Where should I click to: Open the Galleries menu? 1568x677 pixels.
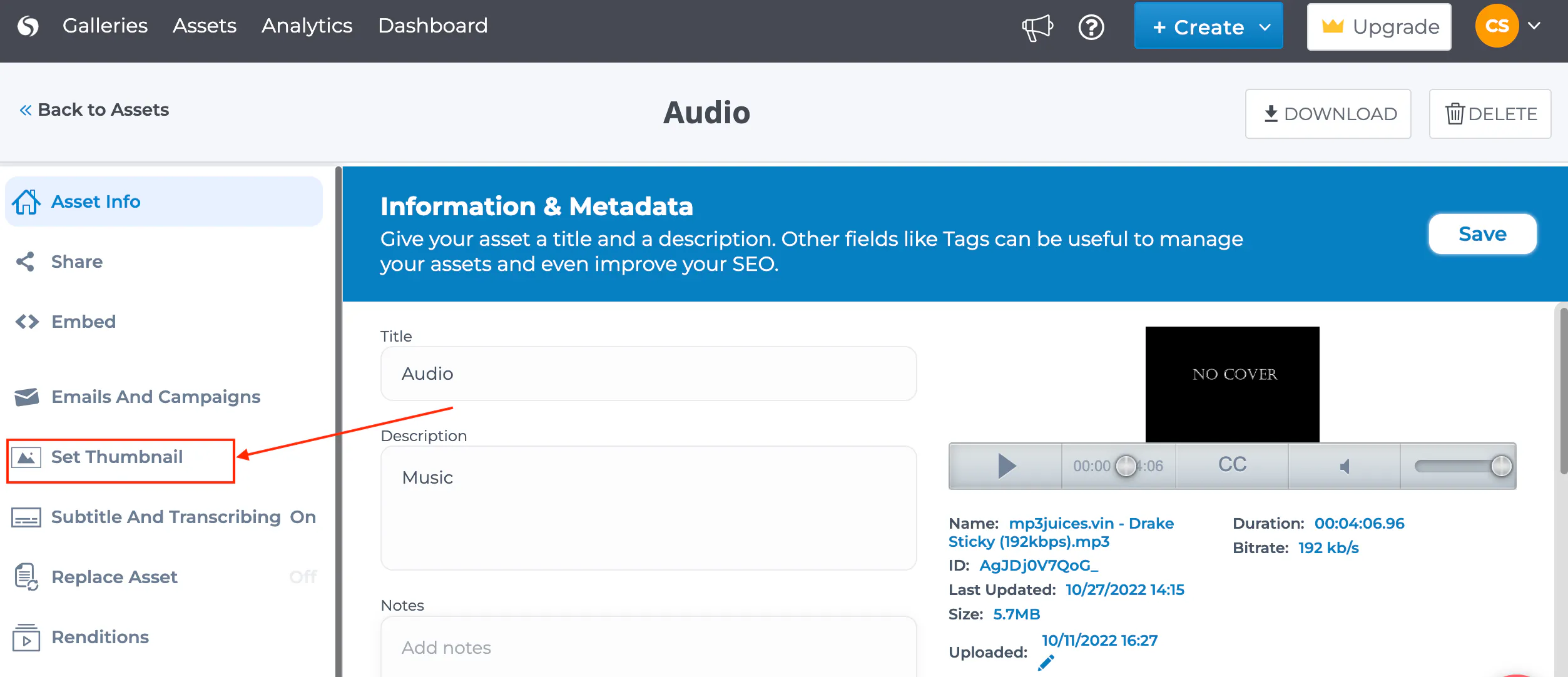click(x=105, y=26)
